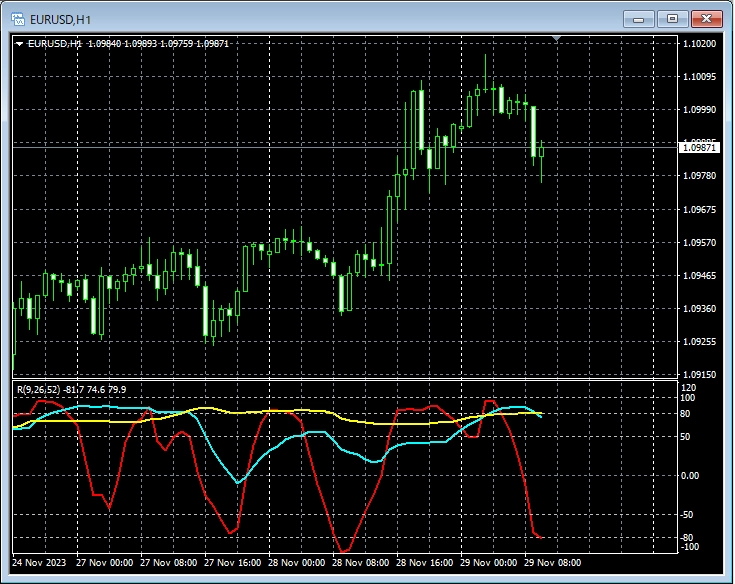Click the 28 Nov 08:00 time axis label
Viewport: 735px width, 584px height.
tap(361, 563)
